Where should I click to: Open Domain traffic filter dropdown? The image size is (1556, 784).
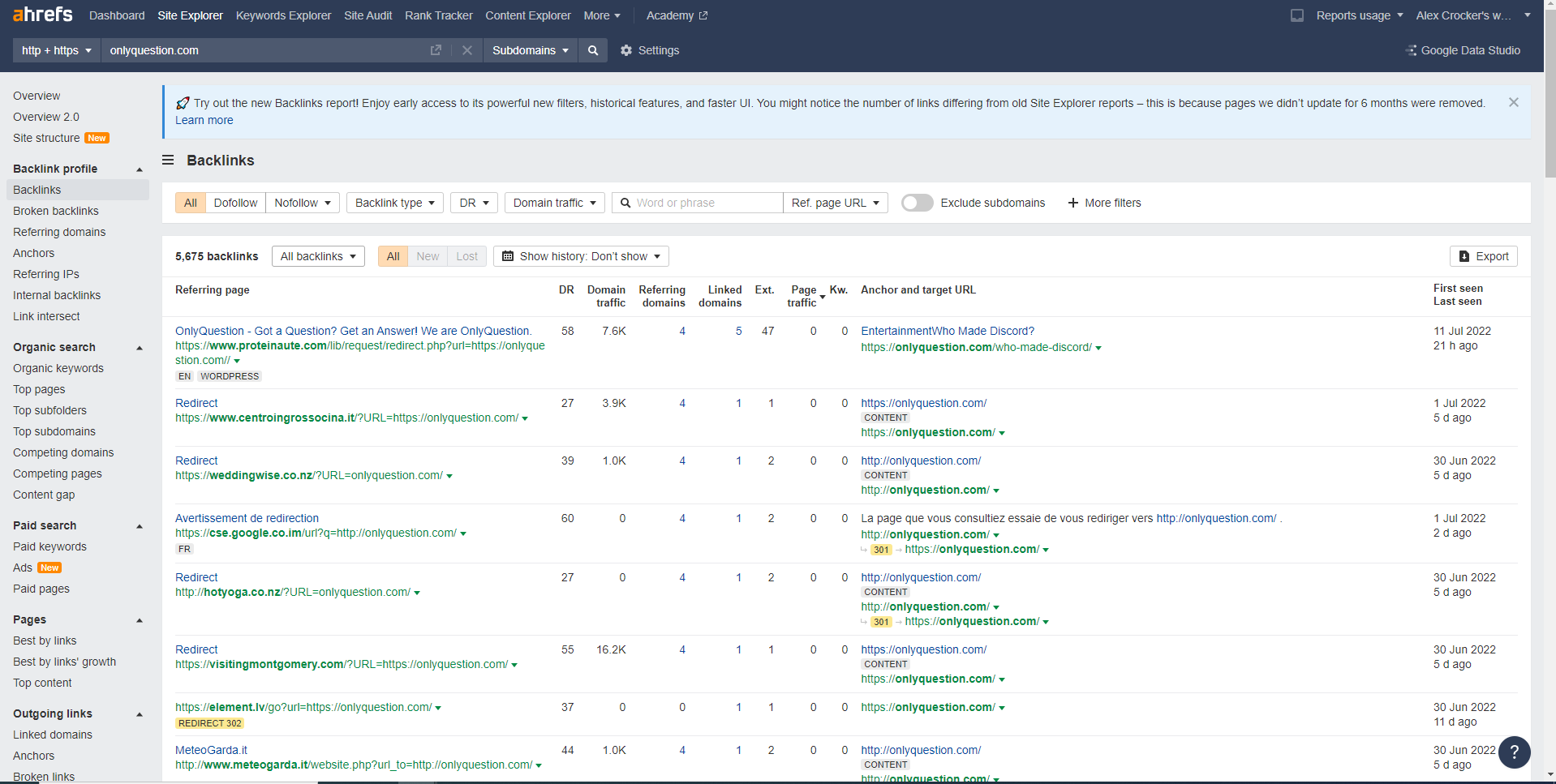tap(555, 203)
